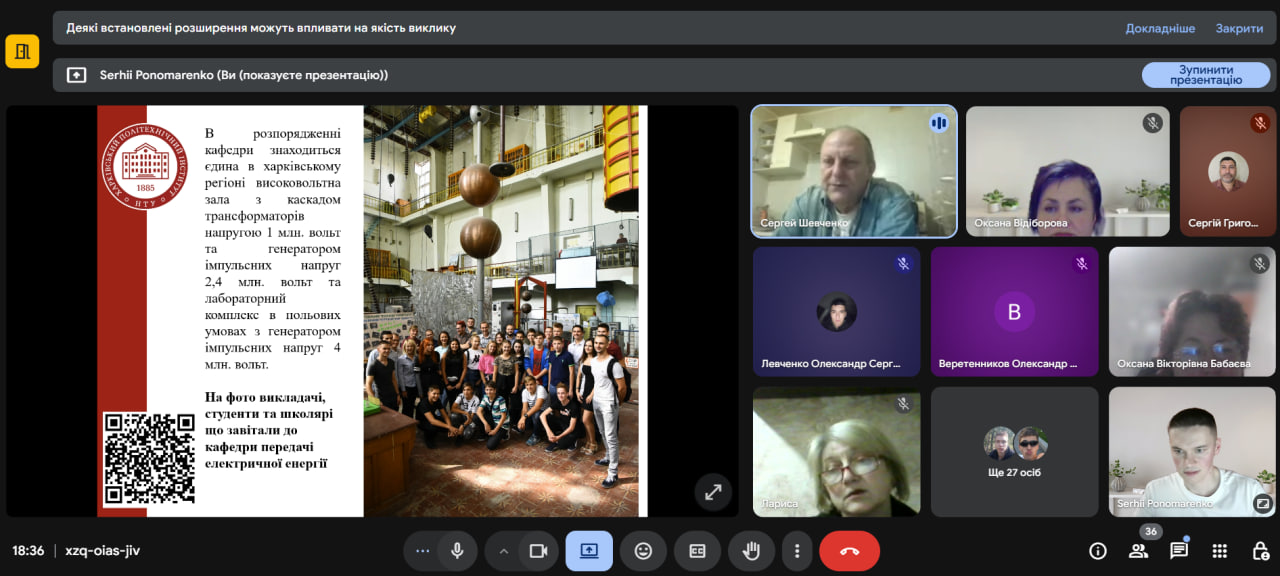Screen dimensions: 1280x576
Task: Open the activities grid icon
Action: point(1220,551)
